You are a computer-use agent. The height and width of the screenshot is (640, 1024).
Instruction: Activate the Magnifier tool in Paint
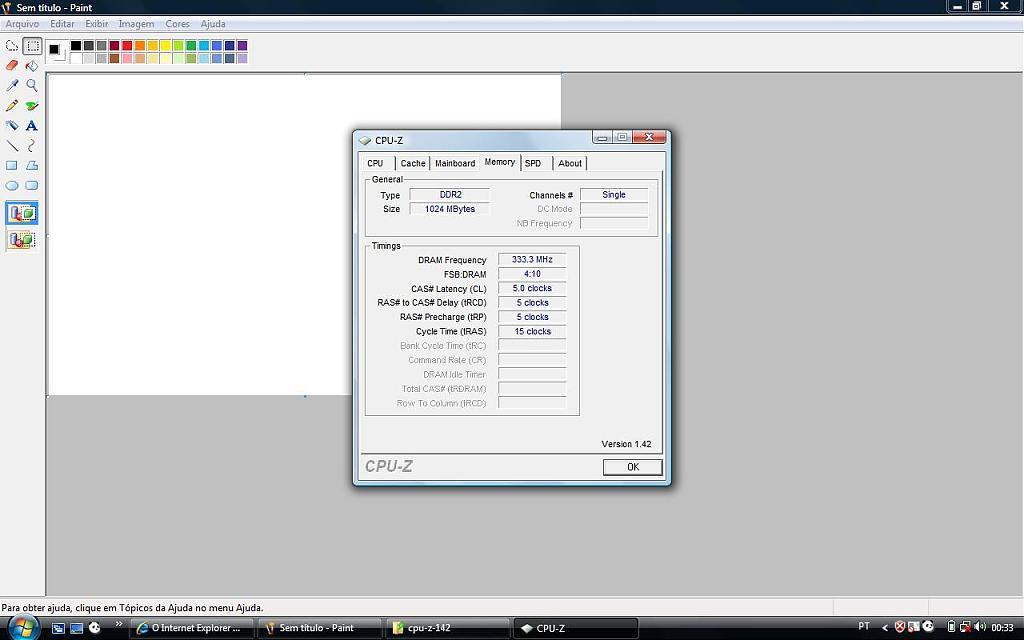pos(32,86)
